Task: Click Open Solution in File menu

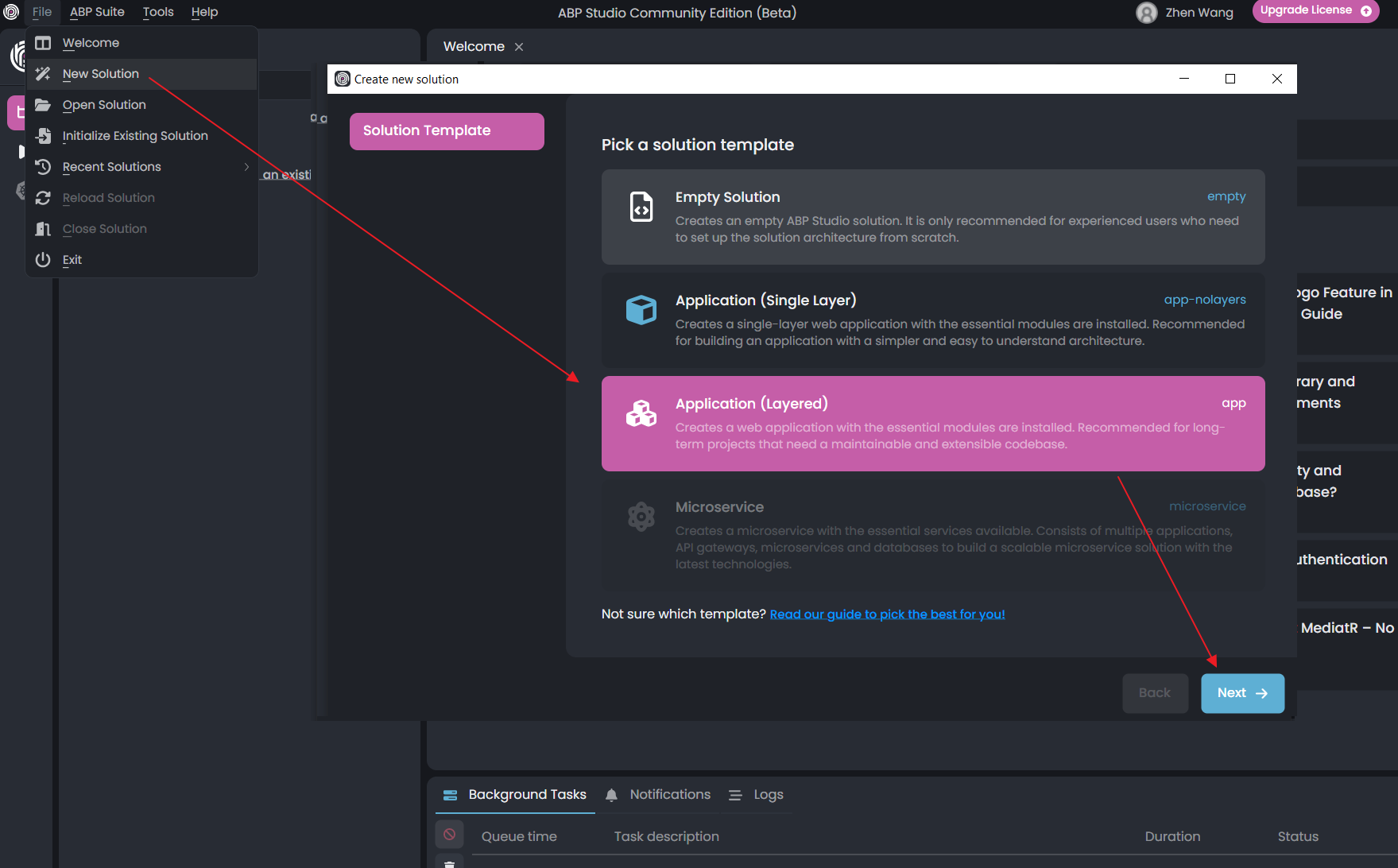Action: tap(142, 105)
